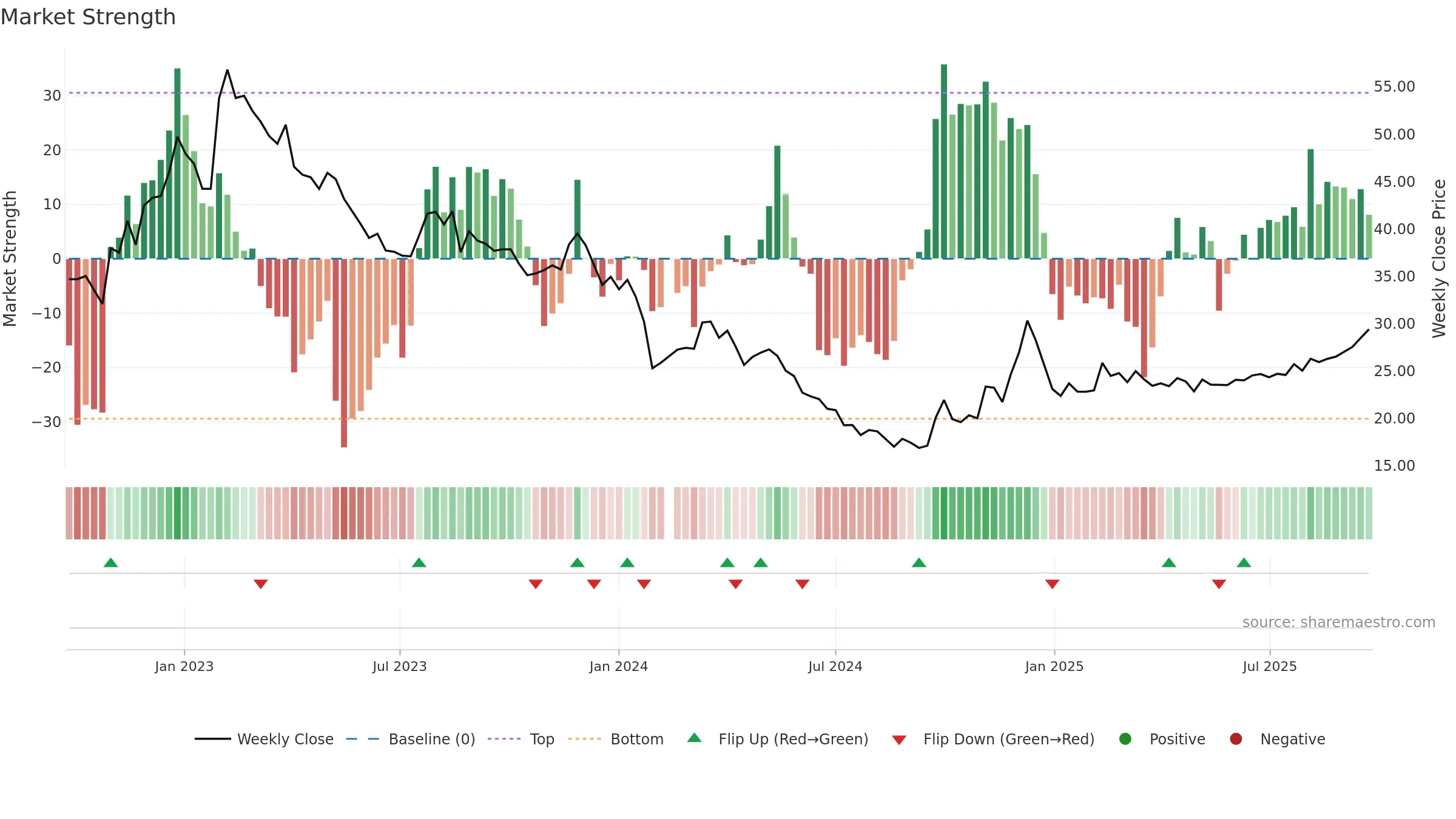
Task: Click the vertical Market Strength axis title
Action: point(10,258)
